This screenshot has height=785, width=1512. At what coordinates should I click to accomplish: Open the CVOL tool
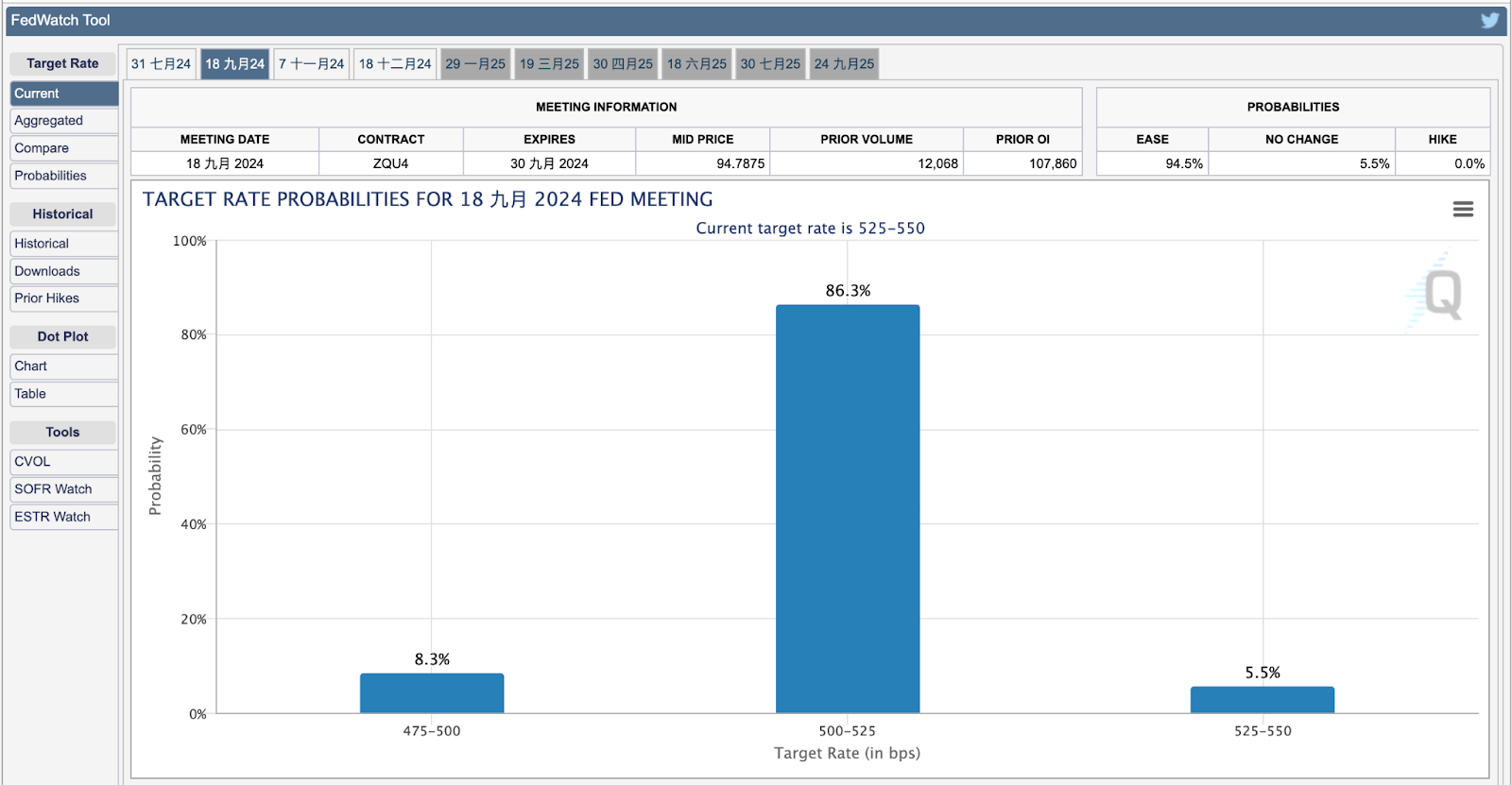[x=64, y=462]
